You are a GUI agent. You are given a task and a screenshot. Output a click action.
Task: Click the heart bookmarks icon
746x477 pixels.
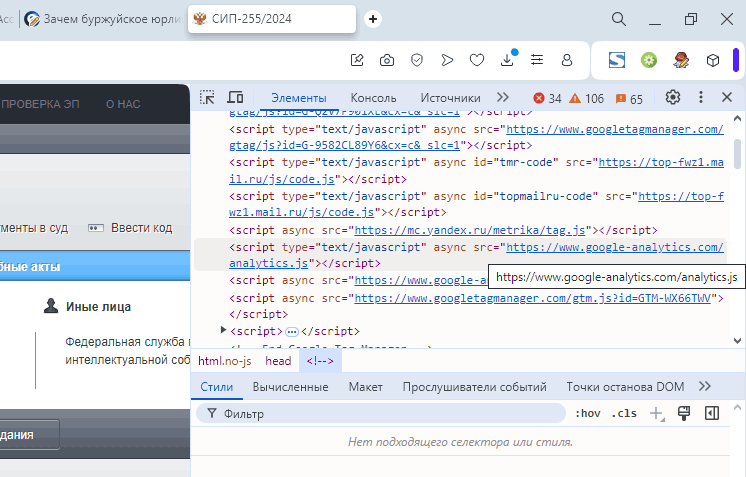[477, 60]
